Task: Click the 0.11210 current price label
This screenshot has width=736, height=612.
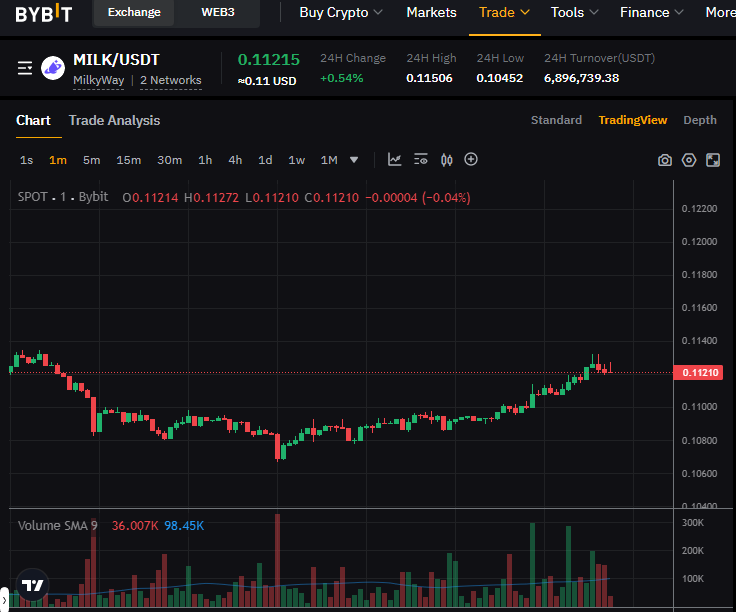Action: click(x=698, y=373)
